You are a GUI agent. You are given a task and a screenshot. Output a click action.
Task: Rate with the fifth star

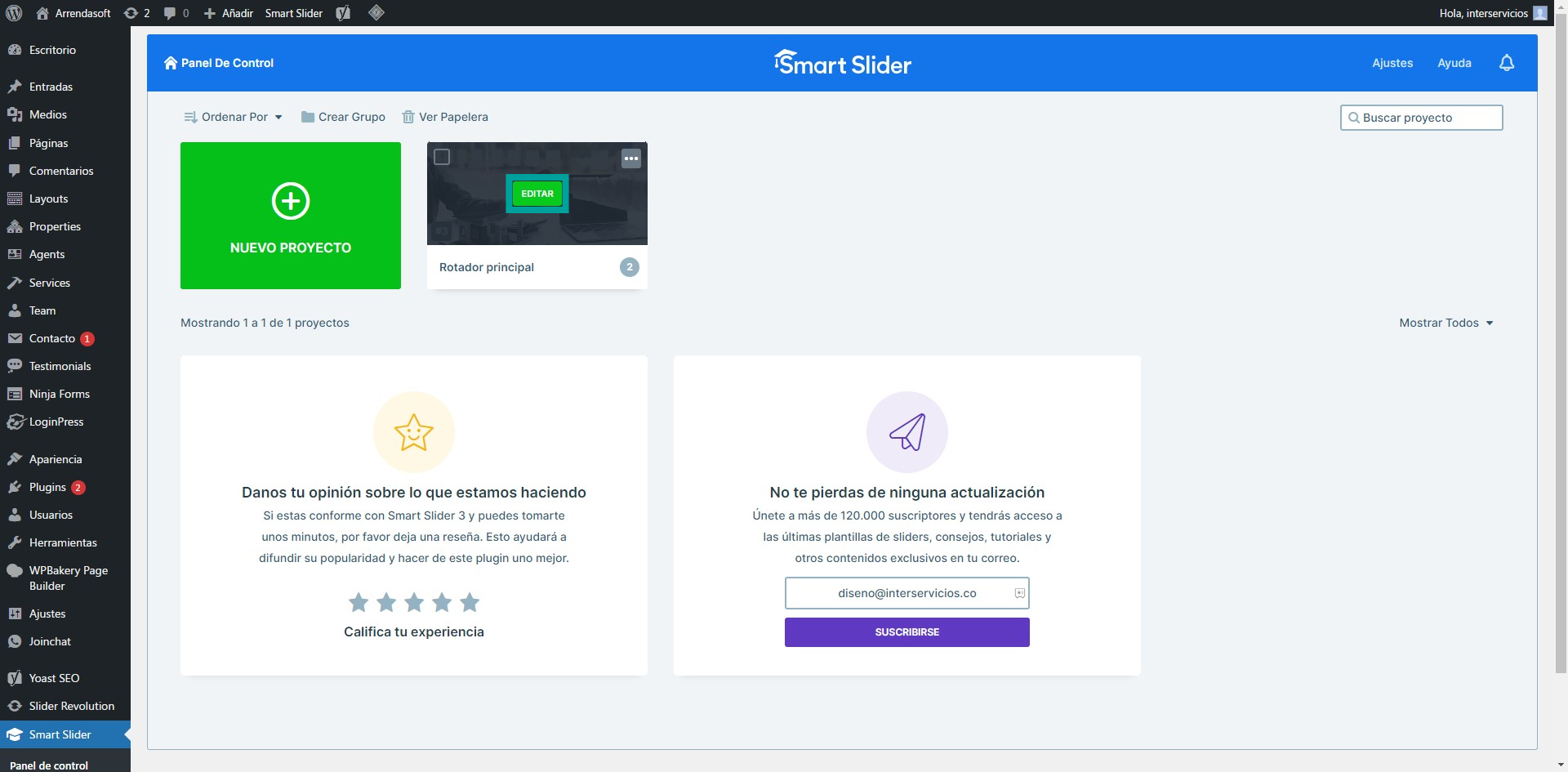point(470,603)
